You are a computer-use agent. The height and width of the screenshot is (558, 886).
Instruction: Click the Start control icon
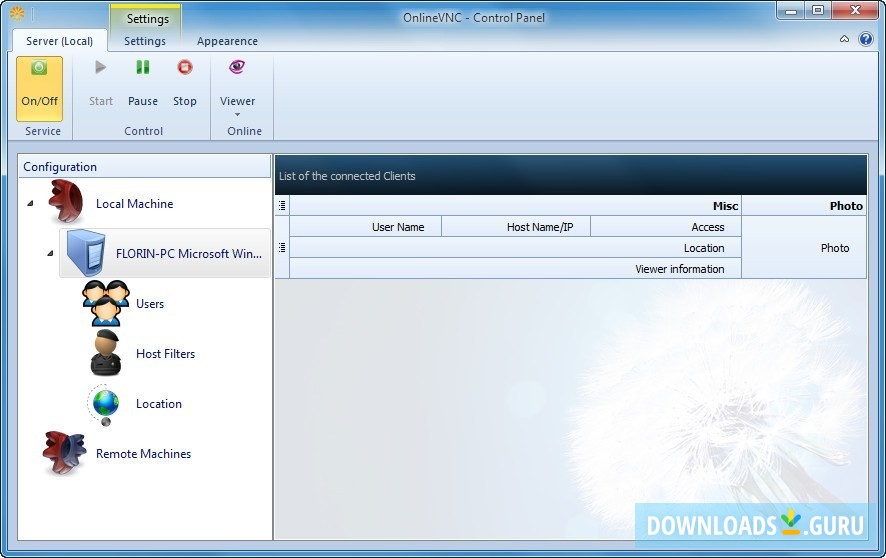click(x=101, y=67)
